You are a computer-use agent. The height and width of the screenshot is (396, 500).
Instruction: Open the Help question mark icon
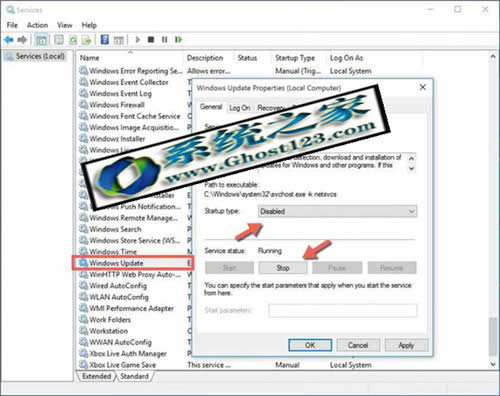click(105, 40)
